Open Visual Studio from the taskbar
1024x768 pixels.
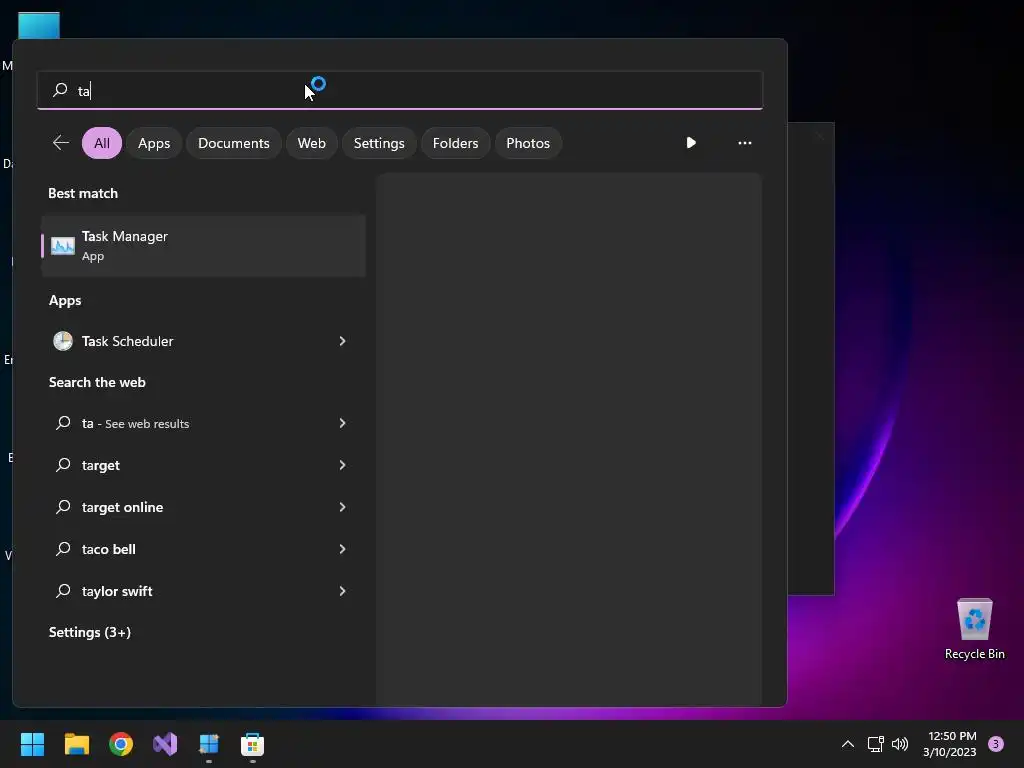(165, 744)
